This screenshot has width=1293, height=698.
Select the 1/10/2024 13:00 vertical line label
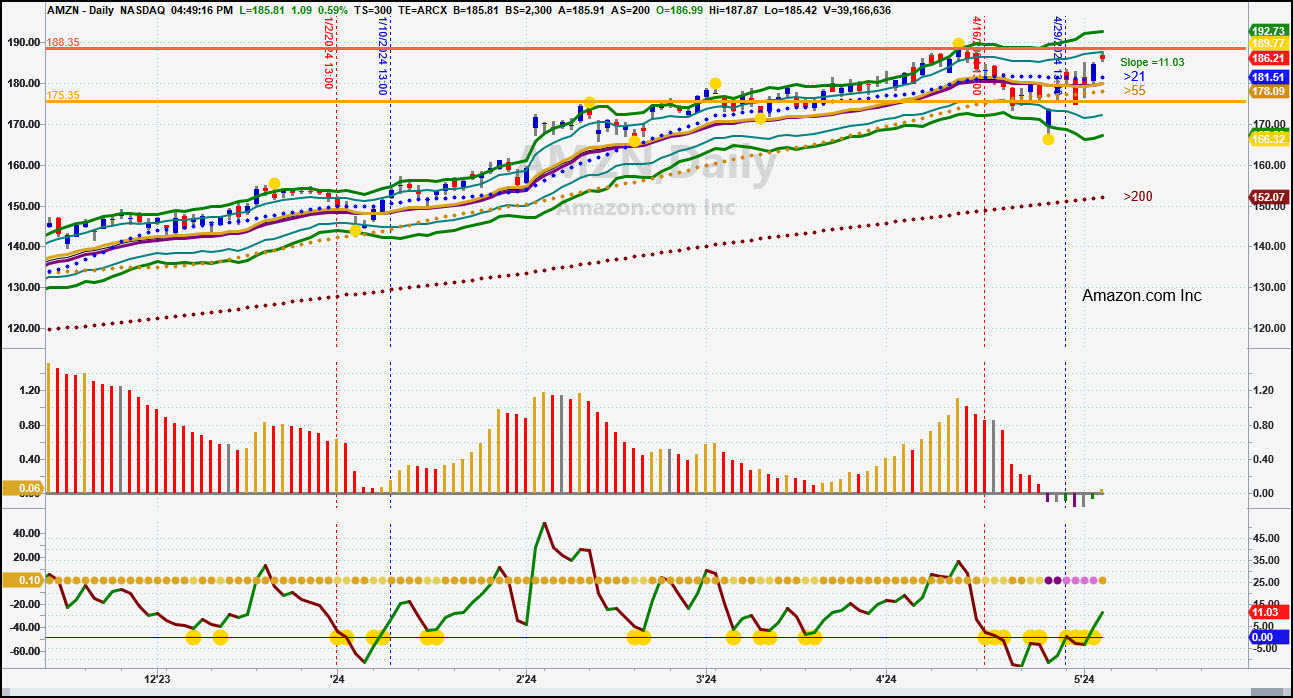382,56
